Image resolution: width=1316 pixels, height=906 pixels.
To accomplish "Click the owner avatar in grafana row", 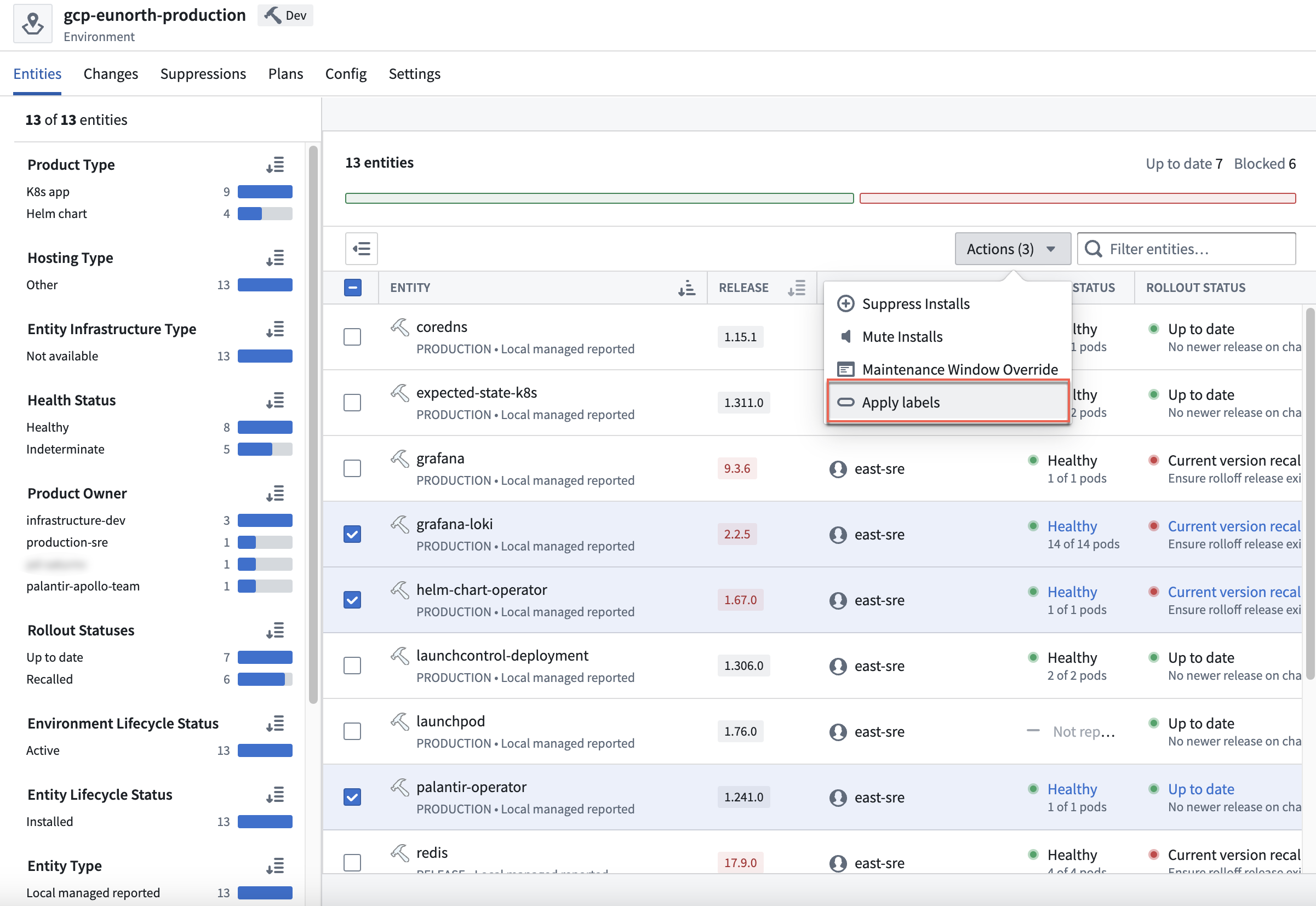I will [x=838, y=469].
